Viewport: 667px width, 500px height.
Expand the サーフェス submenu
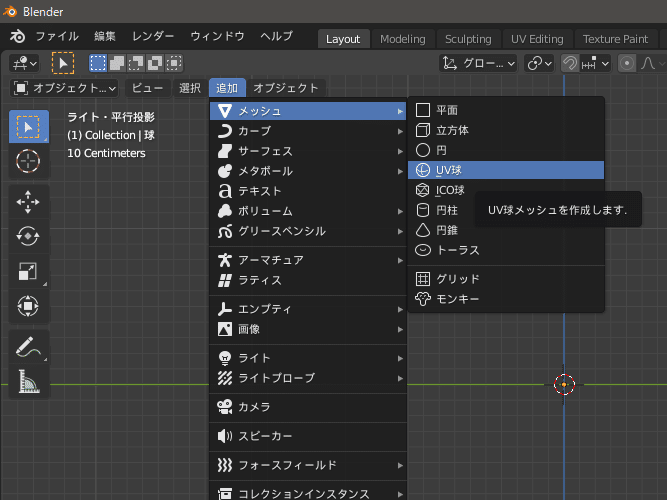pyautogui.click(x=308, y=151)
